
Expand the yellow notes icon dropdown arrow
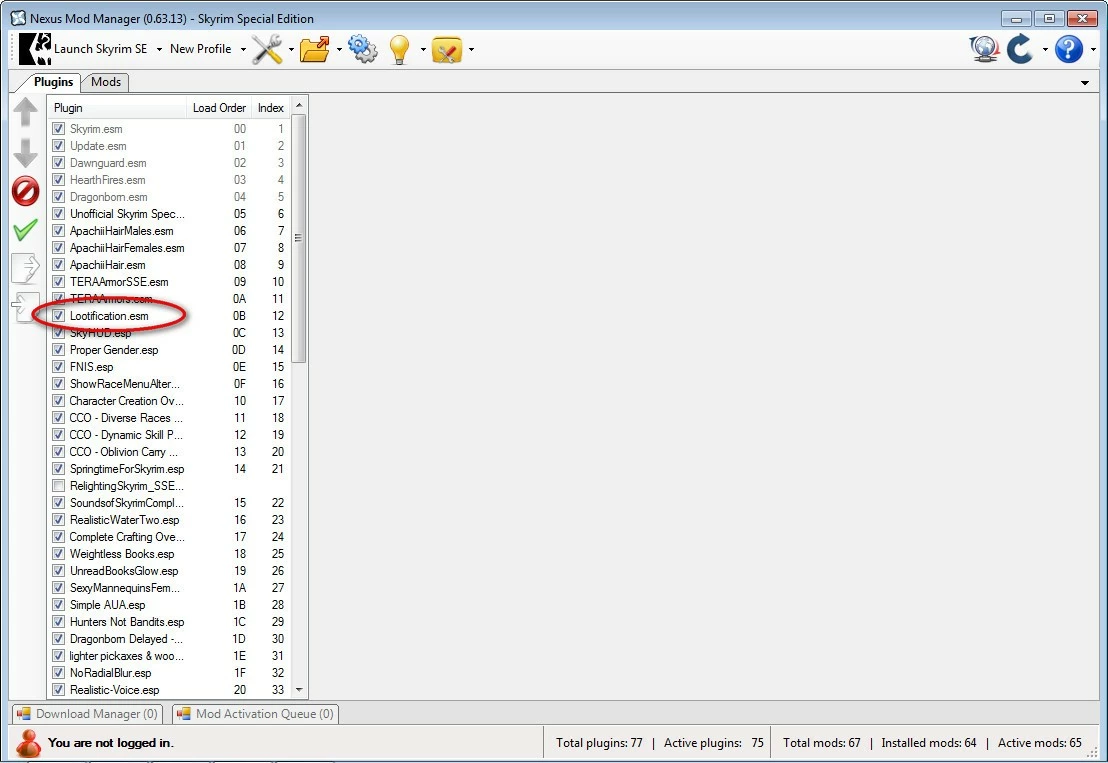[x=471, y=49]
